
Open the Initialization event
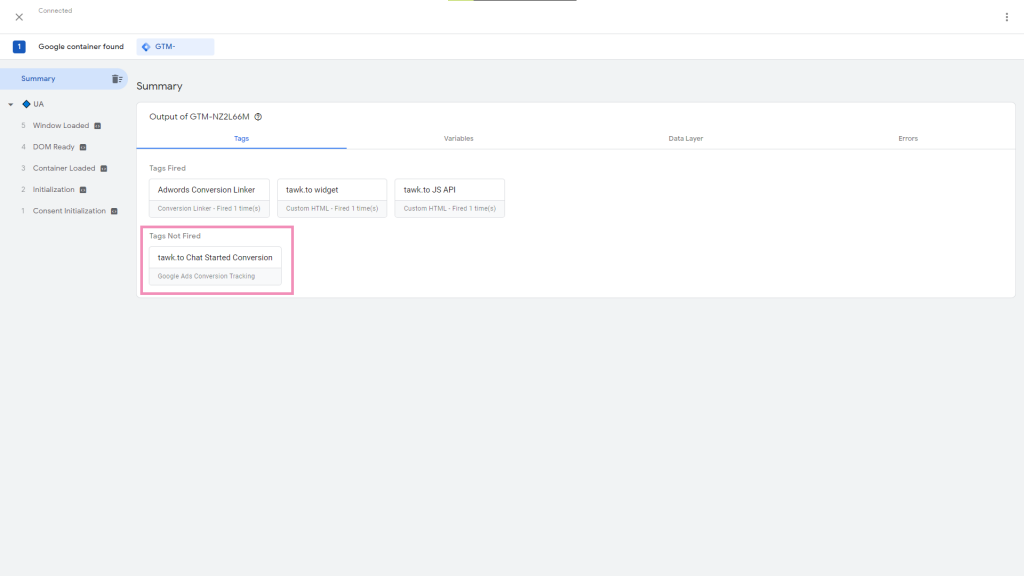coord(54,189)
